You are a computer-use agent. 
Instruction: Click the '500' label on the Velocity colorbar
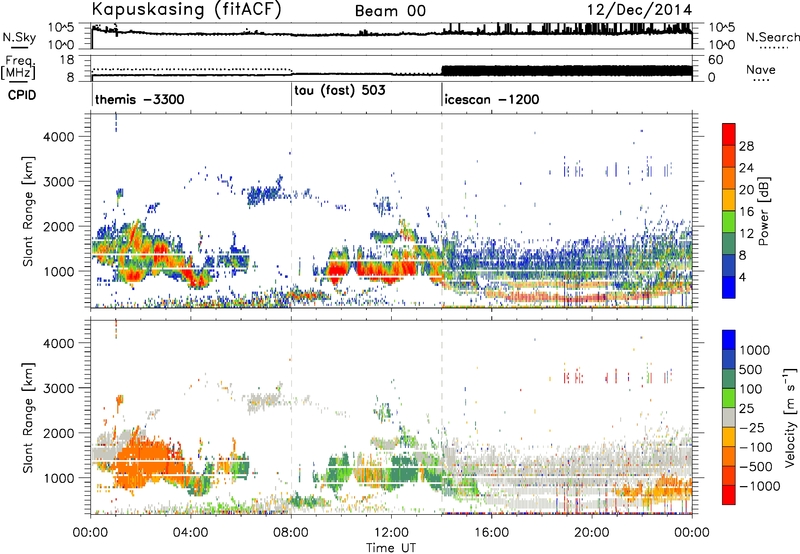coord(751,369)
